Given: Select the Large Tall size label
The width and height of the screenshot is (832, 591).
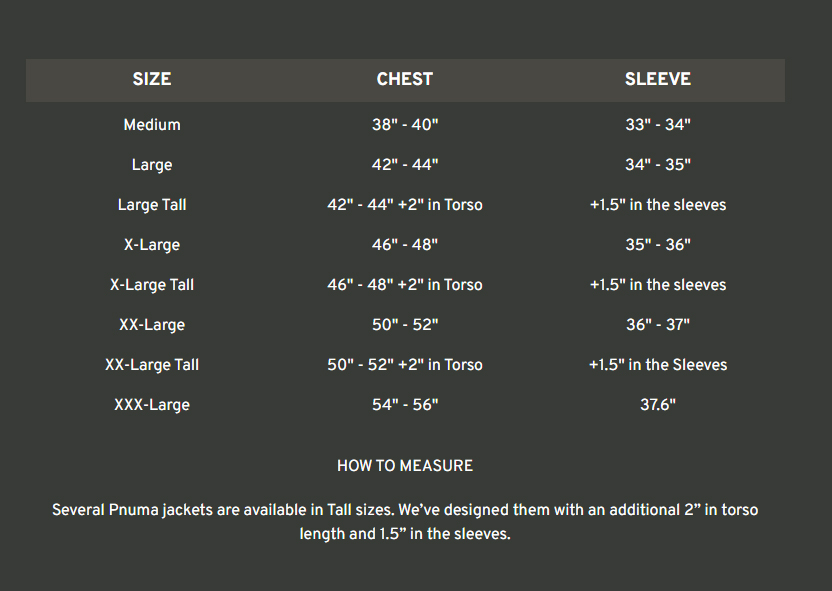Looking at the screenshot, I should 152,205.
